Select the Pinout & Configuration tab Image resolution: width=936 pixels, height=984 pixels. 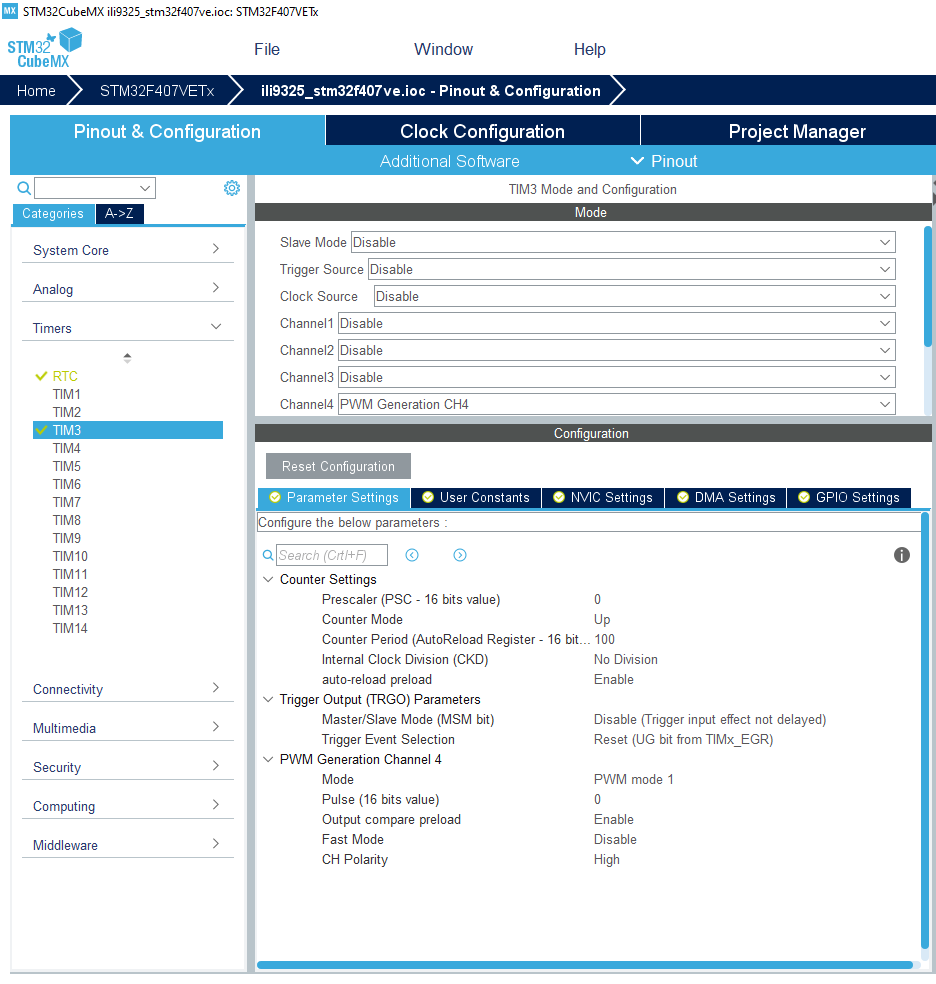[167, 131]
